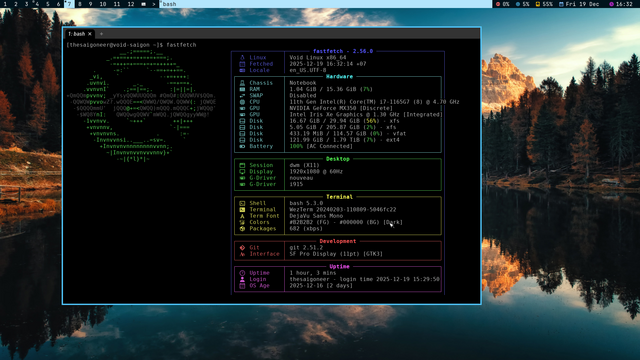Click the Fri 19 Dec date text

click(582, 4)
